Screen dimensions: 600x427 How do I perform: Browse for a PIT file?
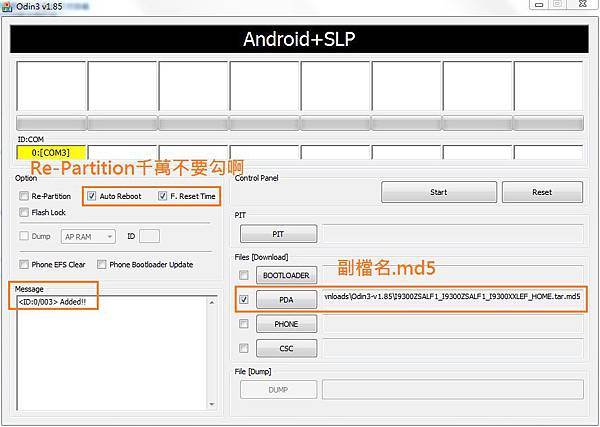click(x=279, y=234)
